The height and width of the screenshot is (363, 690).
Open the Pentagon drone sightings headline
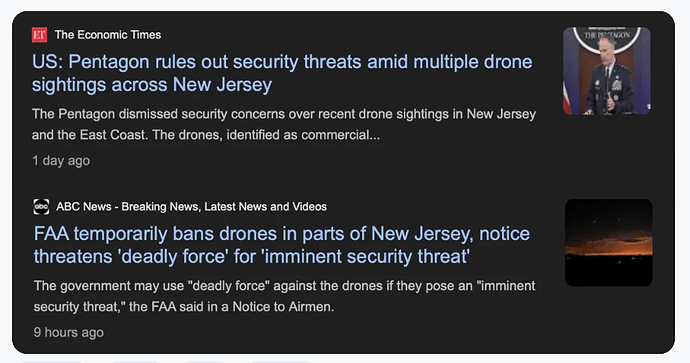coord(282,73)
